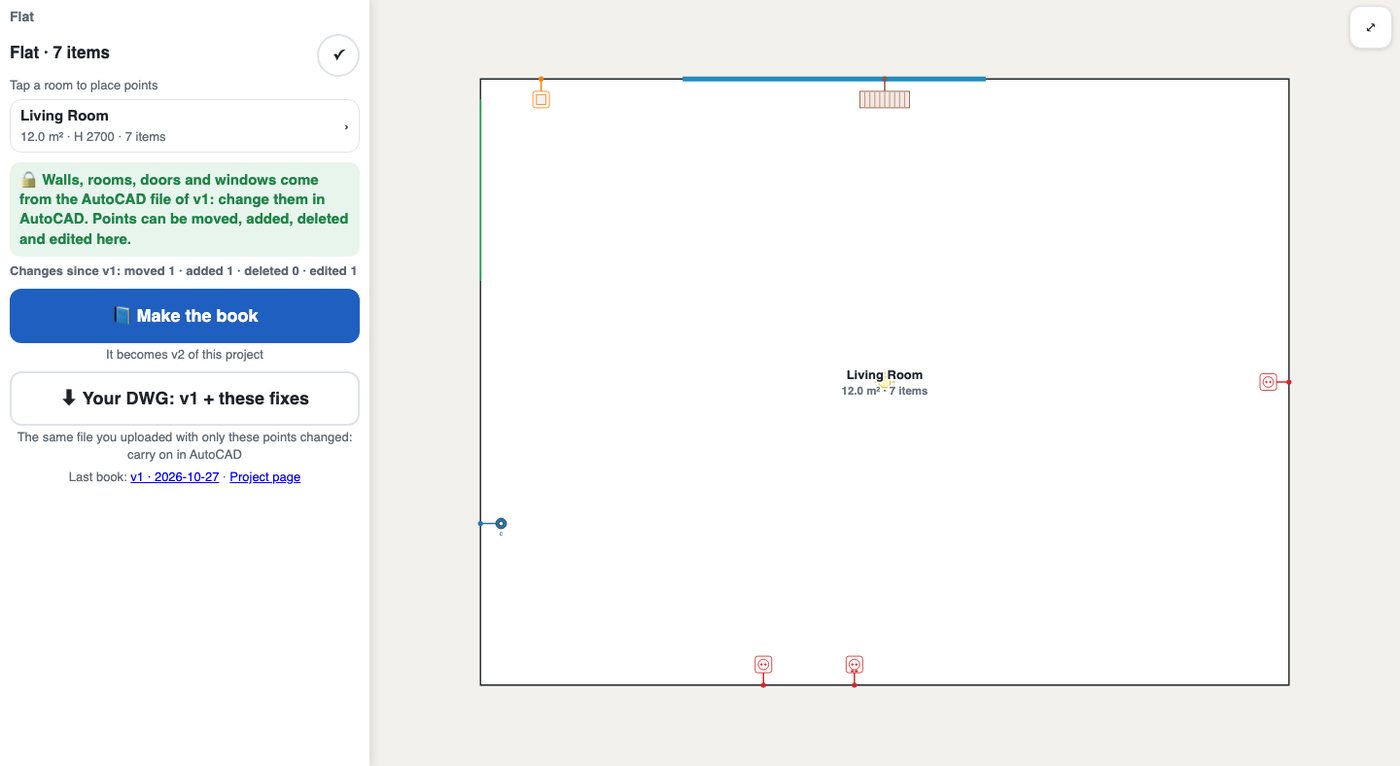Click the round checkmark button beside Flat heading
The height and width of the screenshot is (766, 1400).
click(338, 55)
